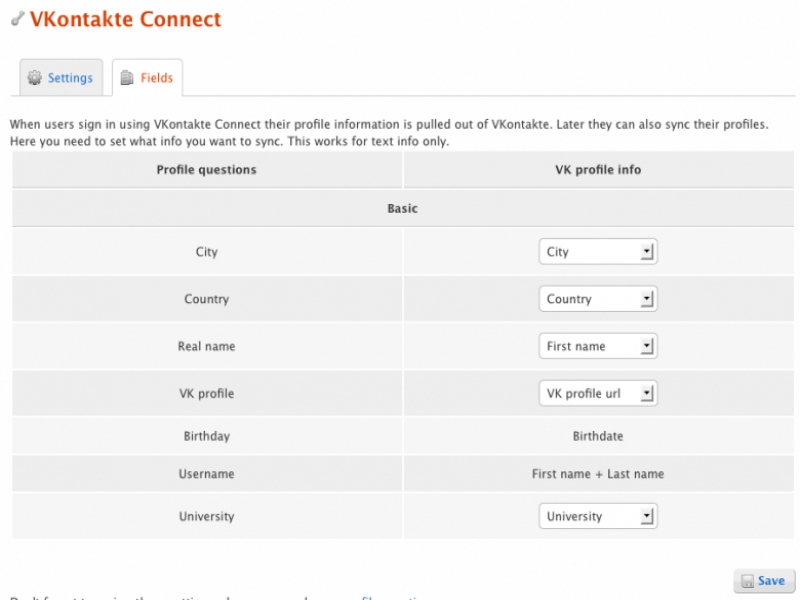Open the First name dropdown for Real name
Viewport: 800px width, 600px height.
598,346
